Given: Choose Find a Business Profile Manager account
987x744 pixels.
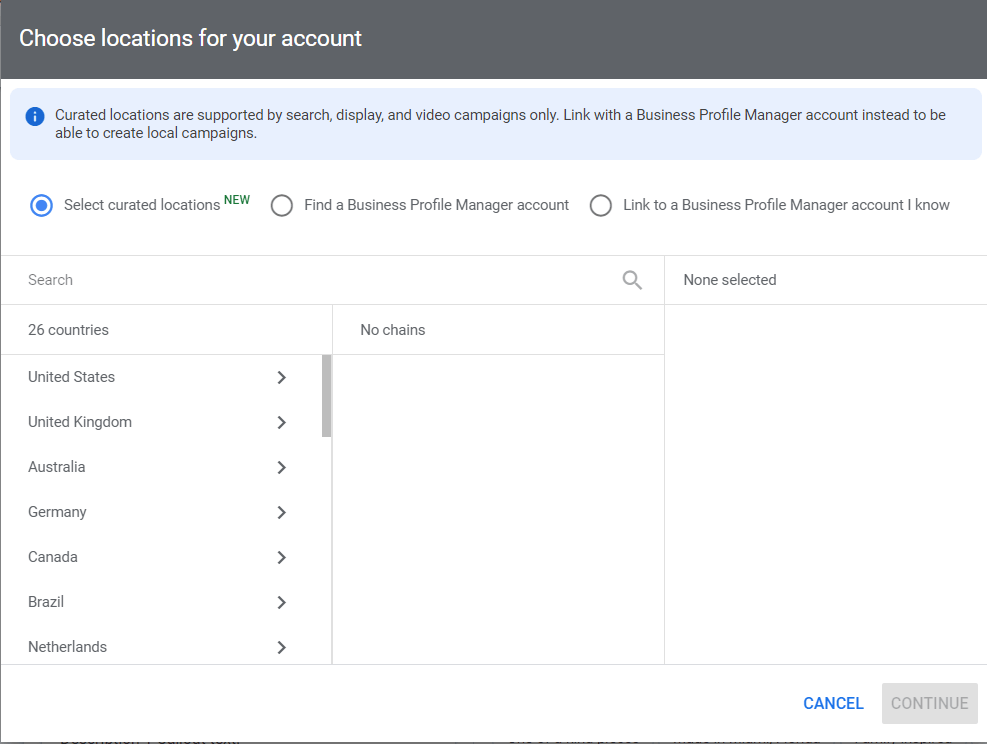Looking at the screenshot, I should (283, 206).
